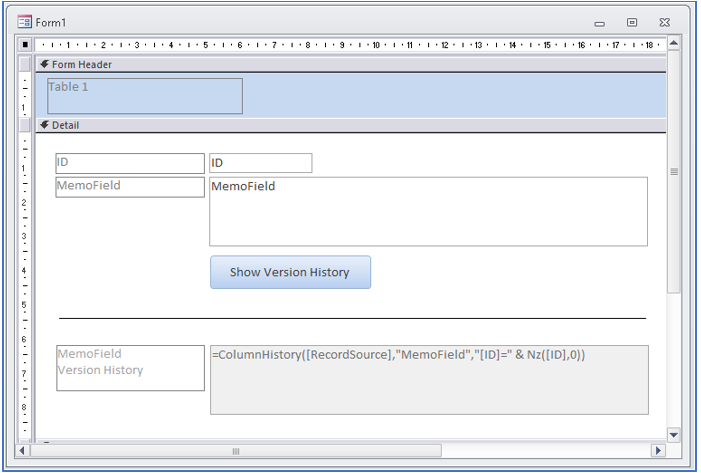Click the Detail section selector box
Screen dimensions: 701x473
25,125
